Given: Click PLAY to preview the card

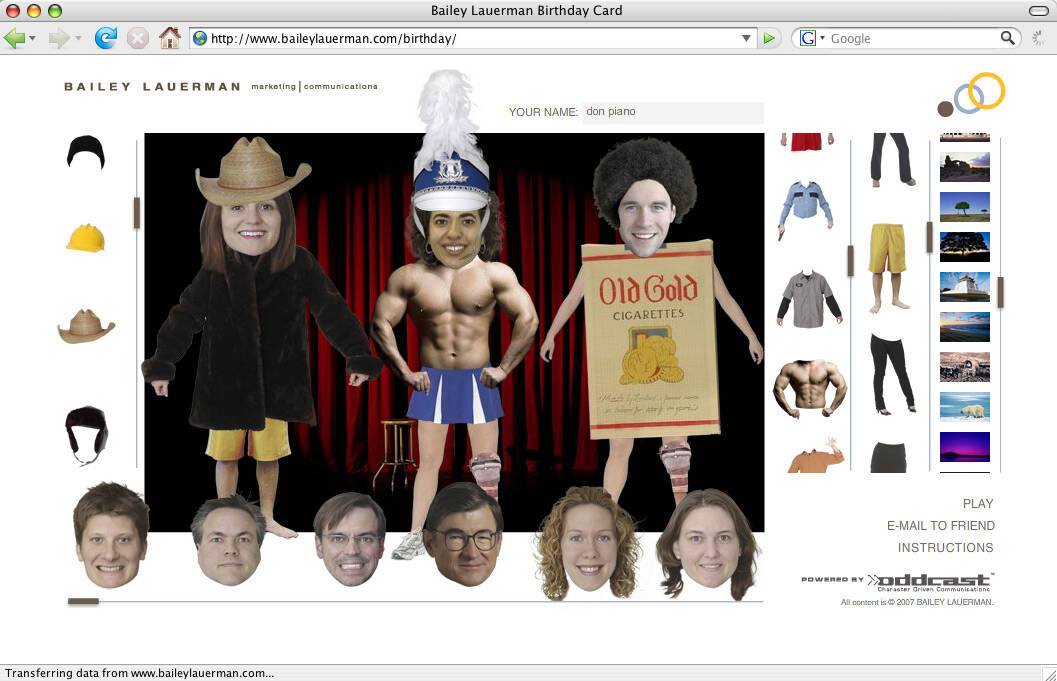Looking at the screenshot, I should click(978, 504).
